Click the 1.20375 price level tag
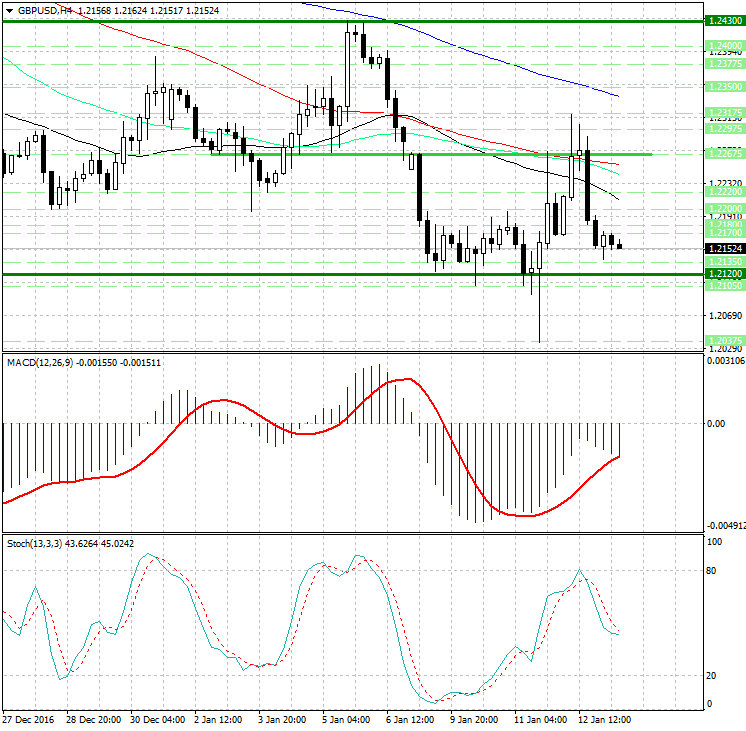 (x=723, y=341)
